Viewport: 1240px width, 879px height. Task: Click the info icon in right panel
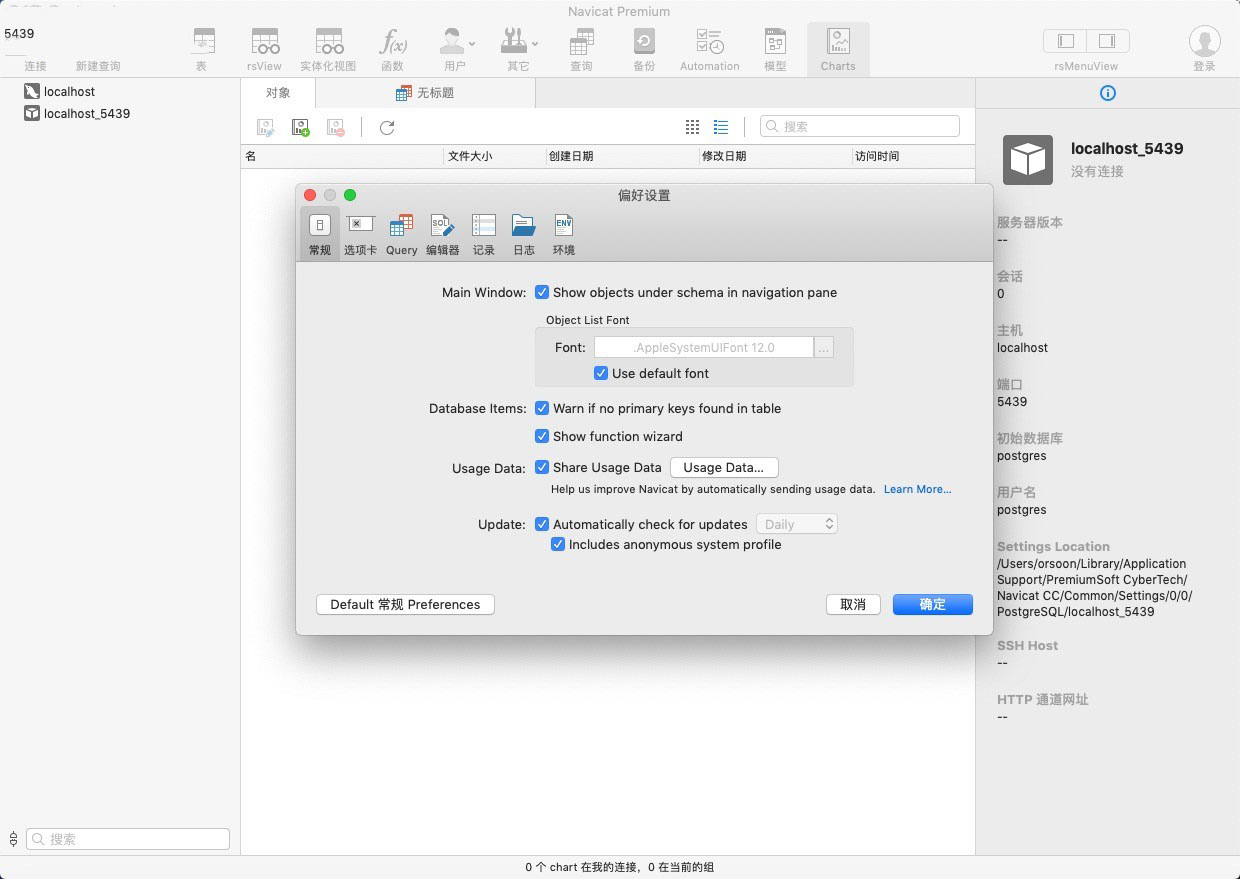coord(1107,93)
